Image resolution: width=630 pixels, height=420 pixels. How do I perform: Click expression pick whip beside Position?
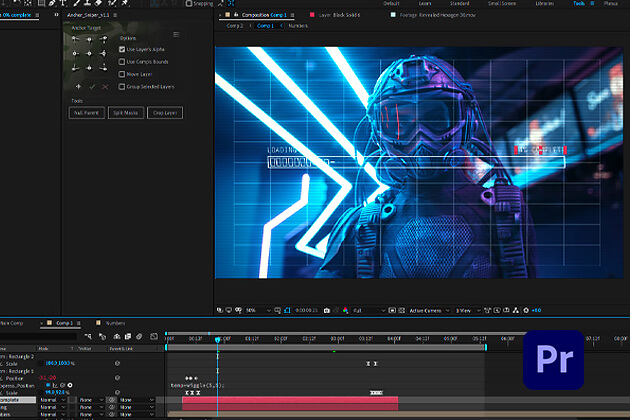click(63, 385)
